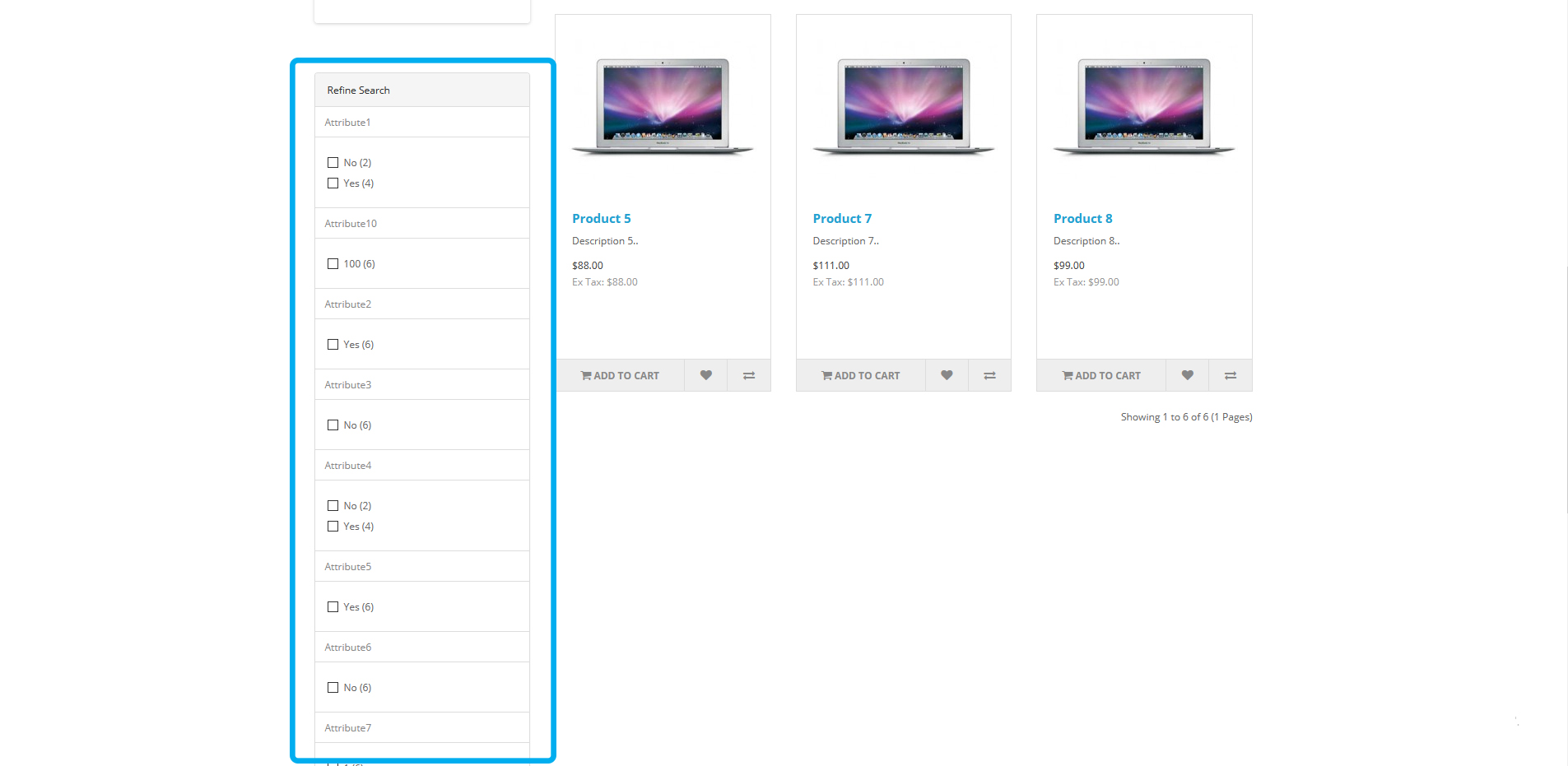Check Attribute1 No (2) filter
This screenshot has height=766, width=1568.
[x=333, y=163]
